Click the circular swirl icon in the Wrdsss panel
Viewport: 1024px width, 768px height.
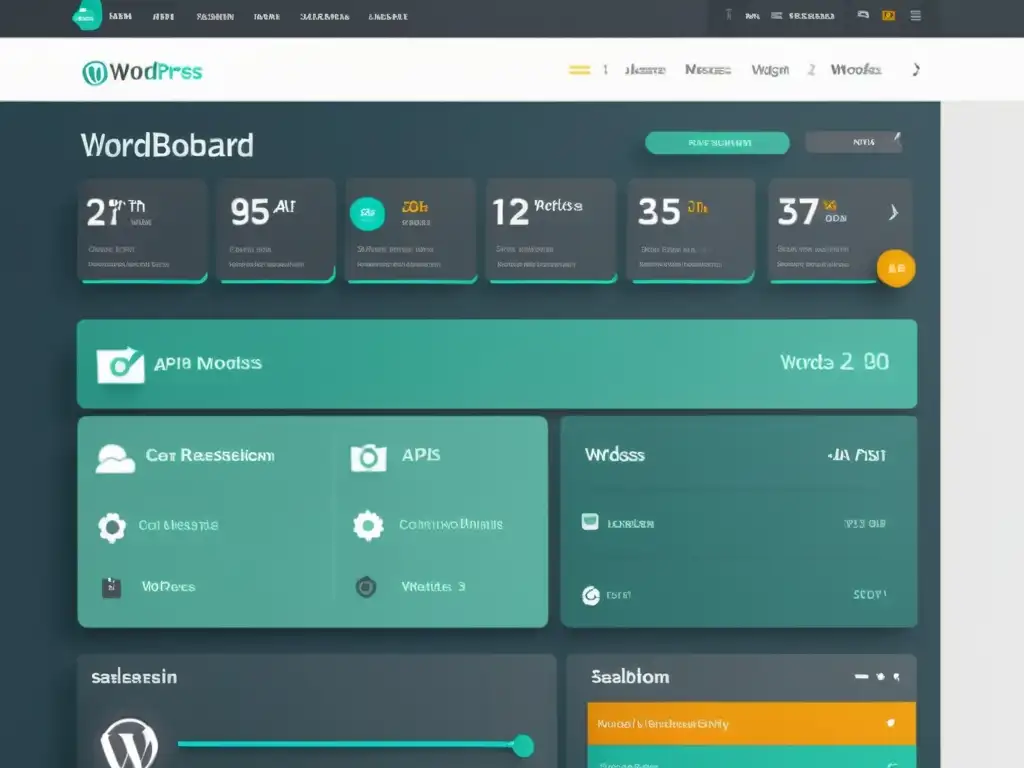click(x=591, y=596)
